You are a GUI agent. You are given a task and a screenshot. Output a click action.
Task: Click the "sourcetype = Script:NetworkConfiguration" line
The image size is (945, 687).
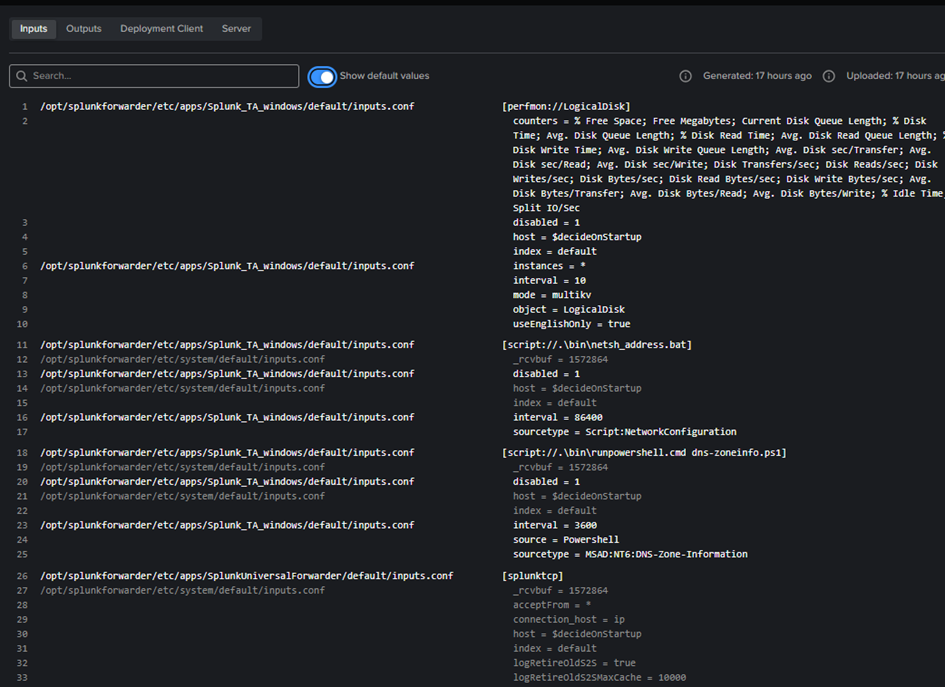tap(624, 432)
